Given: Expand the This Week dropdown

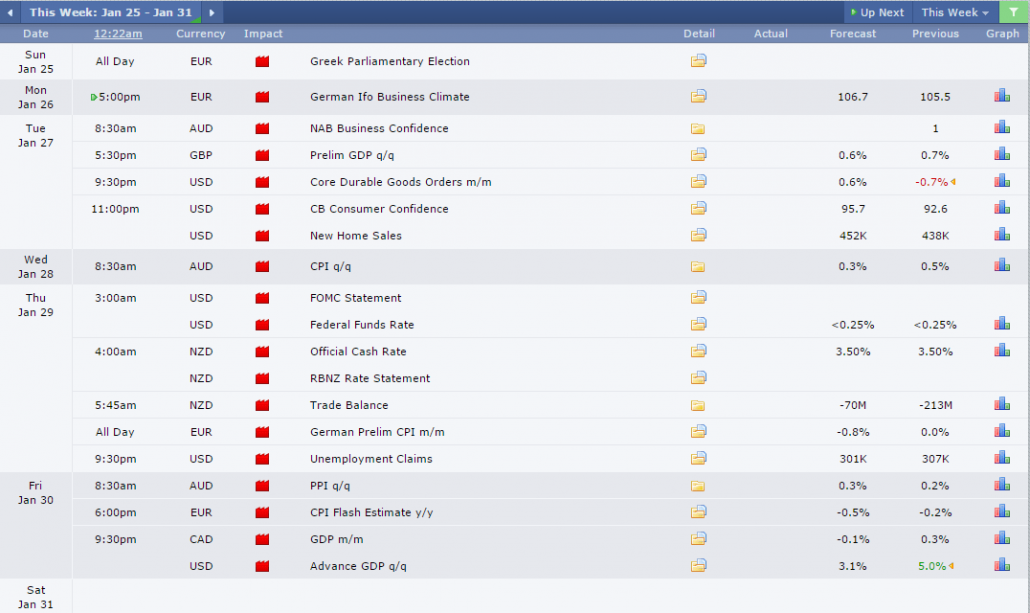Looking at the screenshot, I should [x=955, y=12].
